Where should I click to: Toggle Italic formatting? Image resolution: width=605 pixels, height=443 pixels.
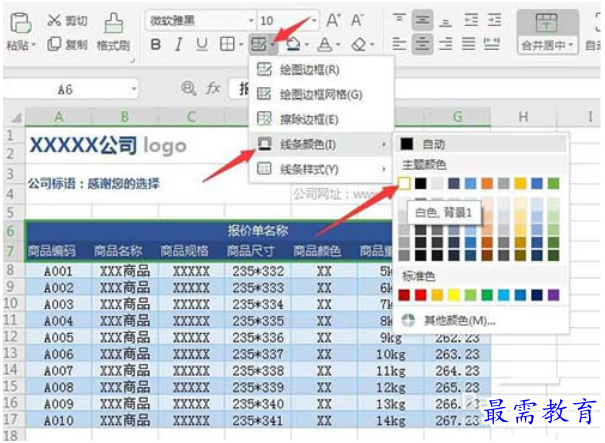click(x=178, y=45)
